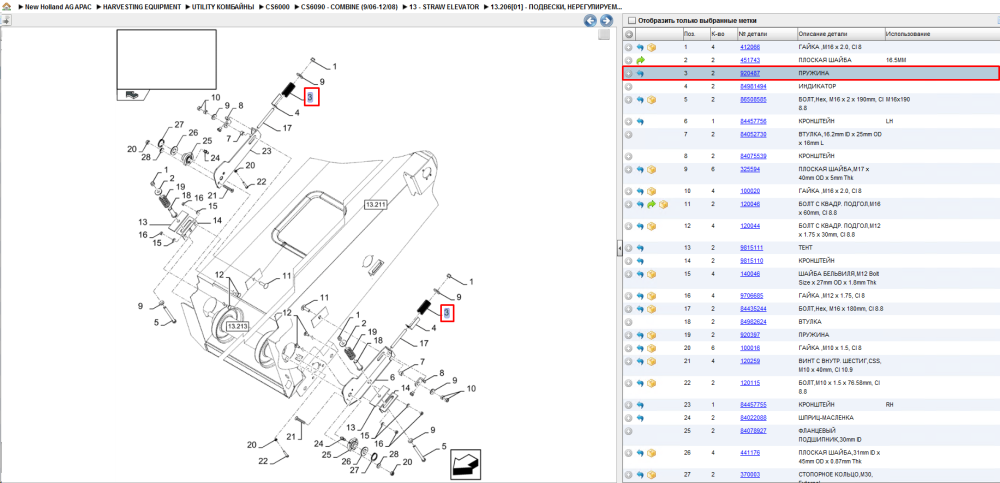Click the blue arrow icon for part 100020

pos(640,191)
